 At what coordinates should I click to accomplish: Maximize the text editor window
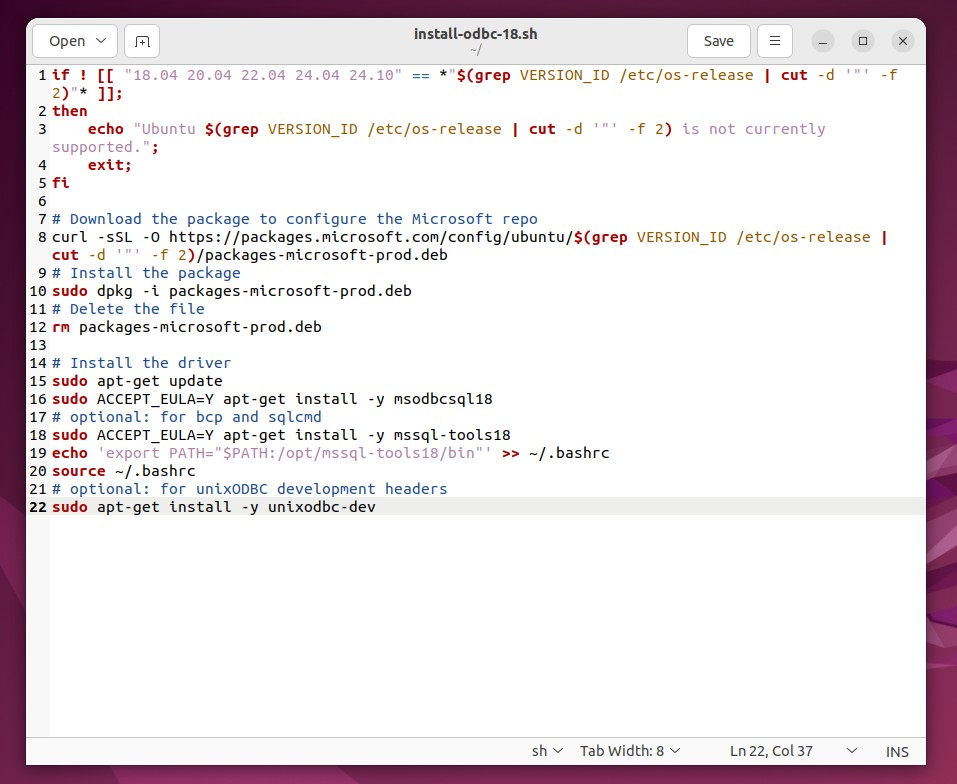862,41
